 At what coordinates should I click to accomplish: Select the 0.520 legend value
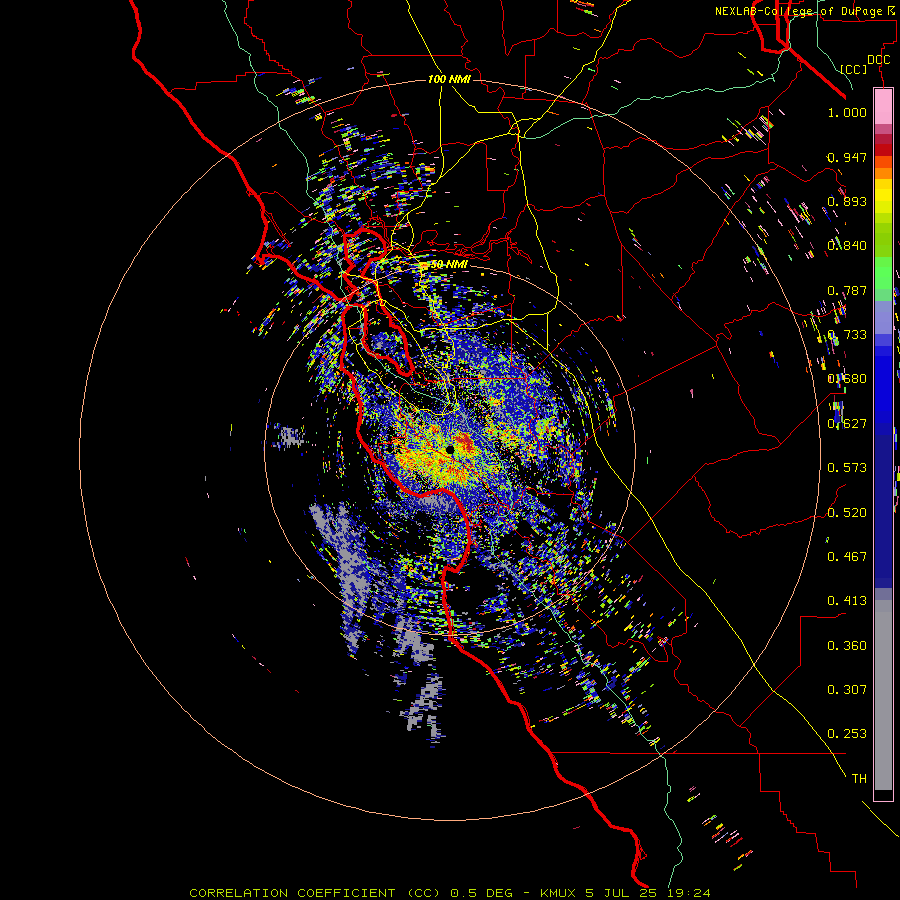coord(847,513)
